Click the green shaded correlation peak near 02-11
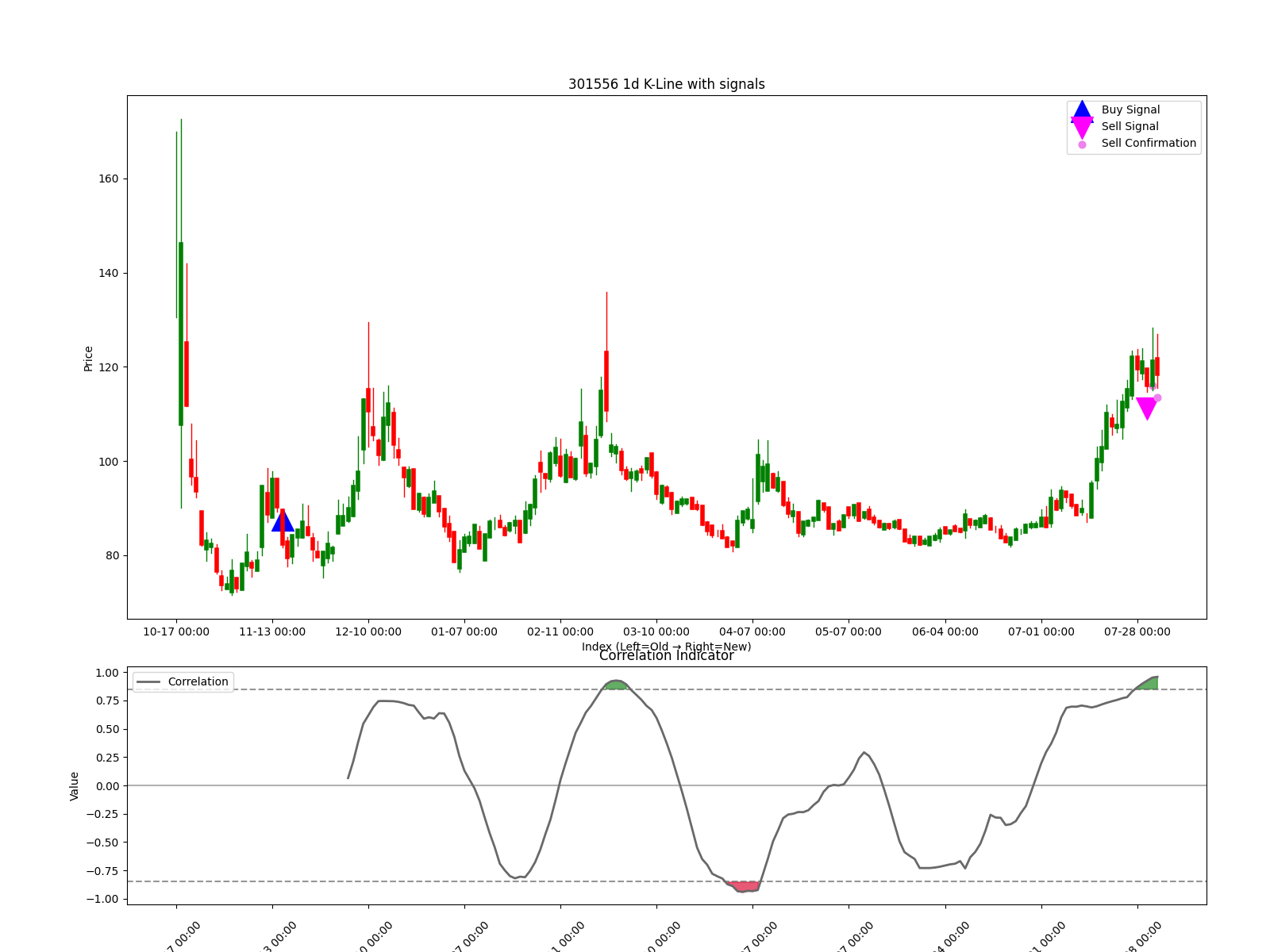 pos(616,685)
